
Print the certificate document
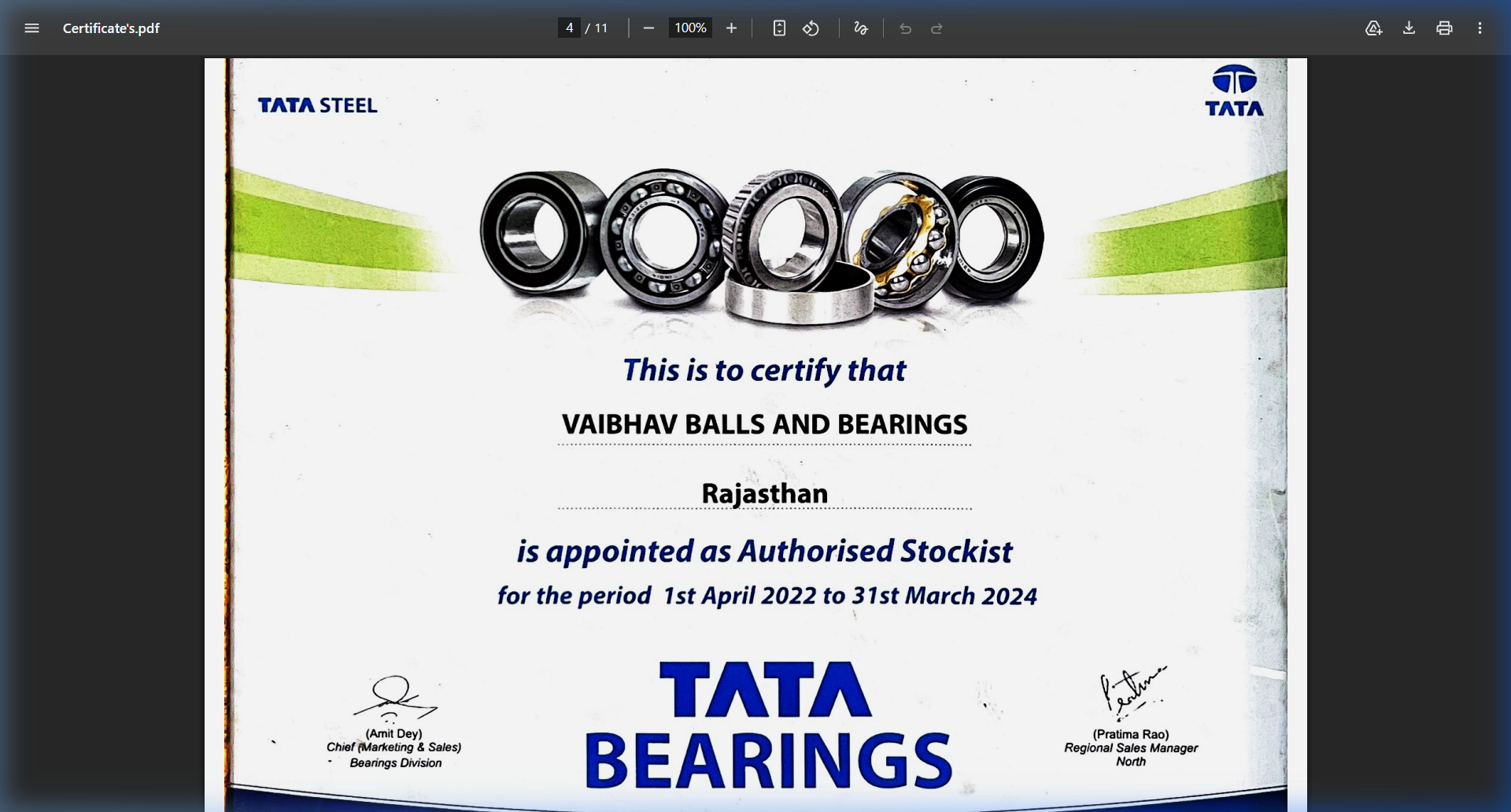(x=1444, y=28)
